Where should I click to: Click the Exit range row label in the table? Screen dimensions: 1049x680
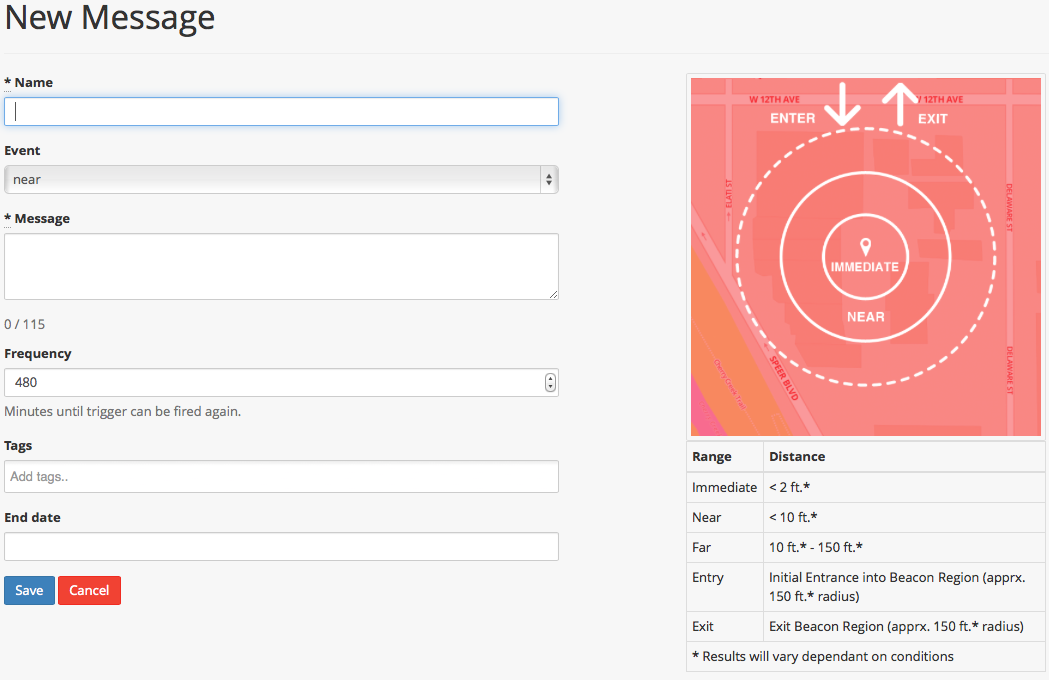[x=702, y=626]
